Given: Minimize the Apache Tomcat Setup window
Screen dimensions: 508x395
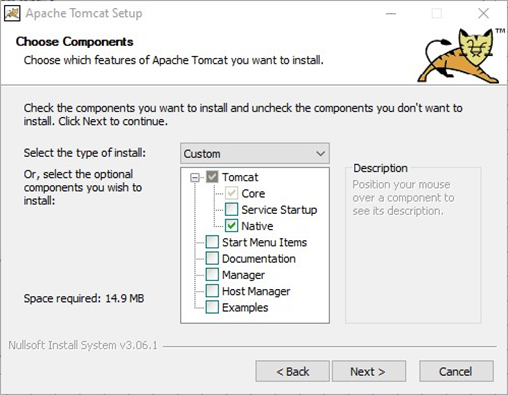Looking at the screenshot, I should click(x=391, y=13).
